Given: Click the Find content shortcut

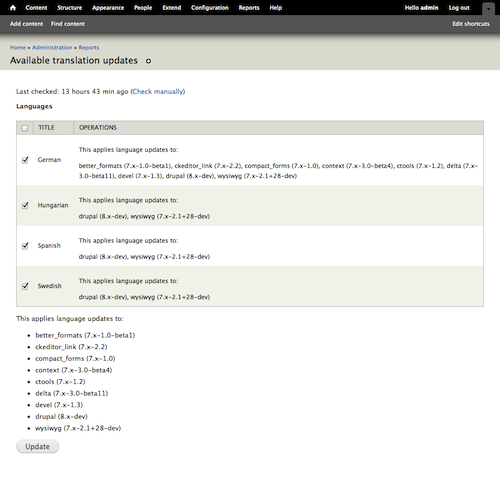Looking at the screenshot, I should tap(68, 24).
